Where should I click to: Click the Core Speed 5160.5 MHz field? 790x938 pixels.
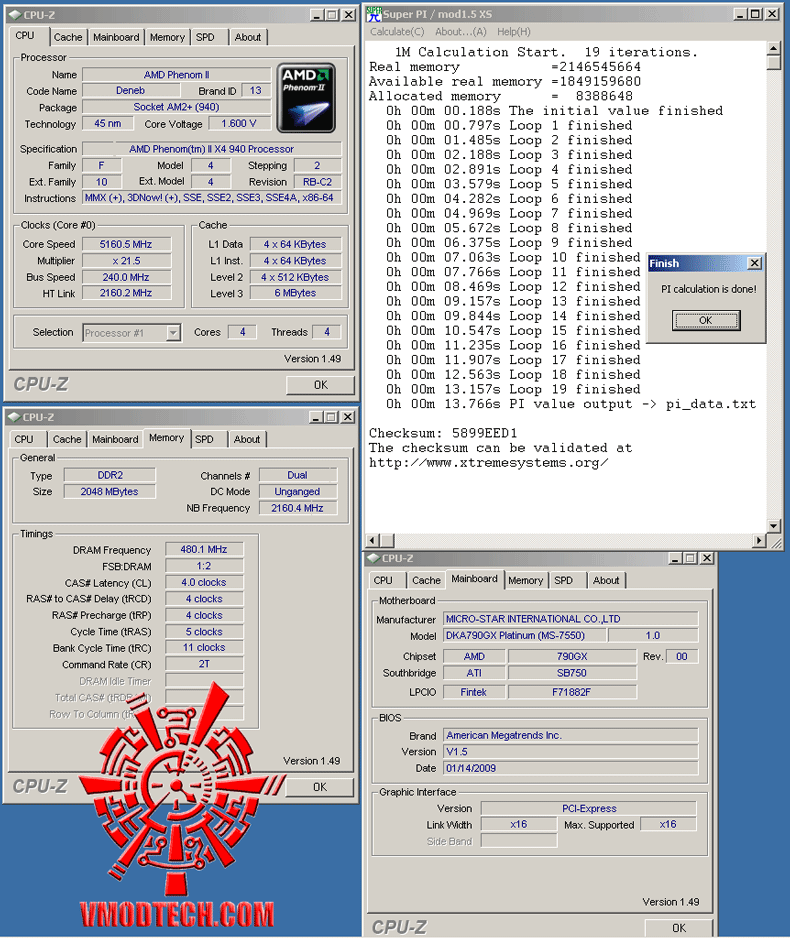click(126, 244)
